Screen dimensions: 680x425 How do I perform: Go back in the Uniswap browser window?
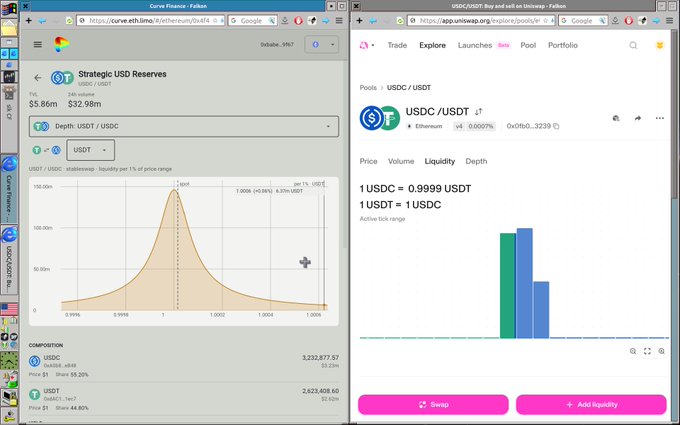373,20
